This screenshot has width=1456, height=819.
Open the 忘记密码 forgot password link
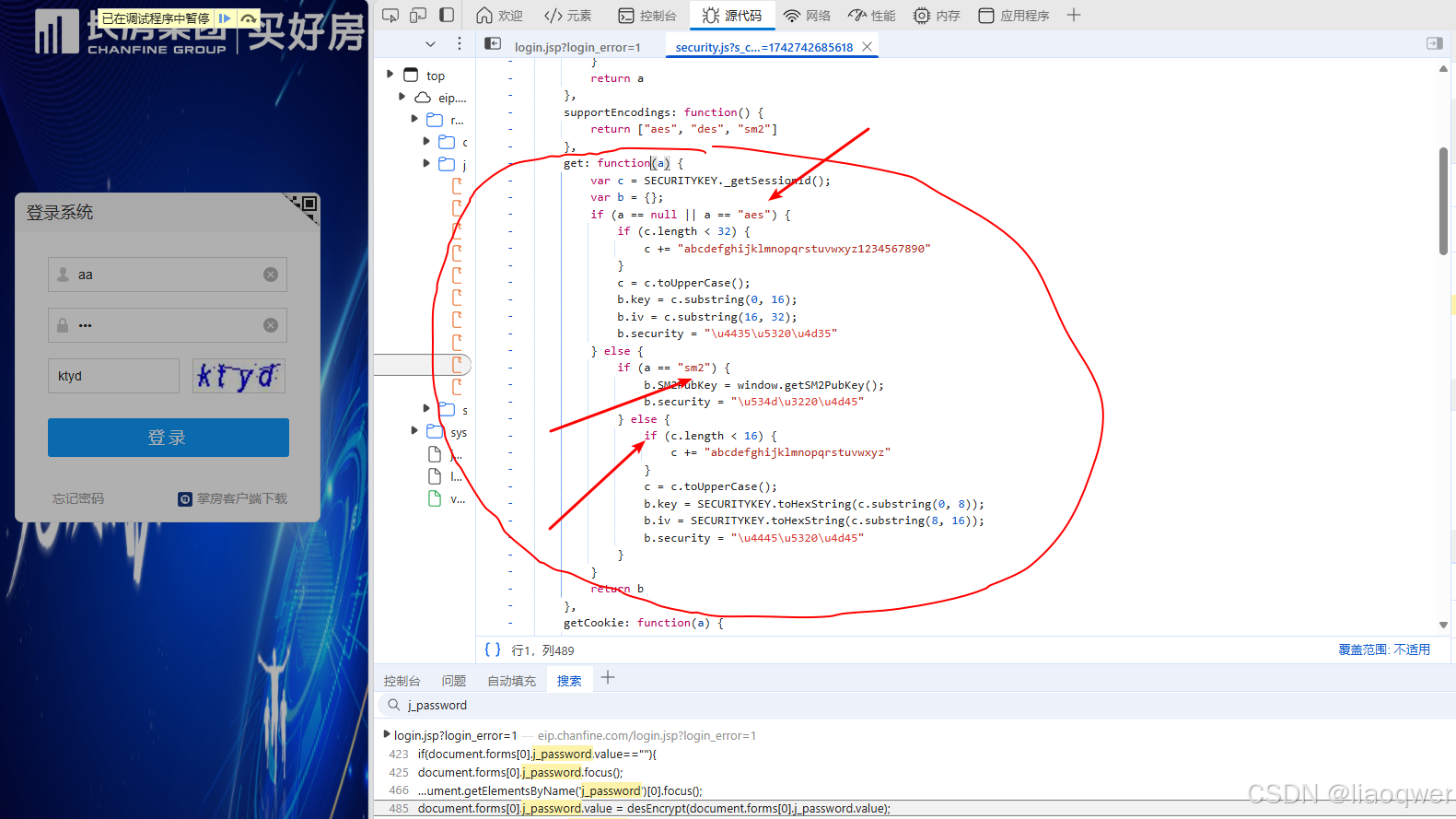[x=78, y=498]
